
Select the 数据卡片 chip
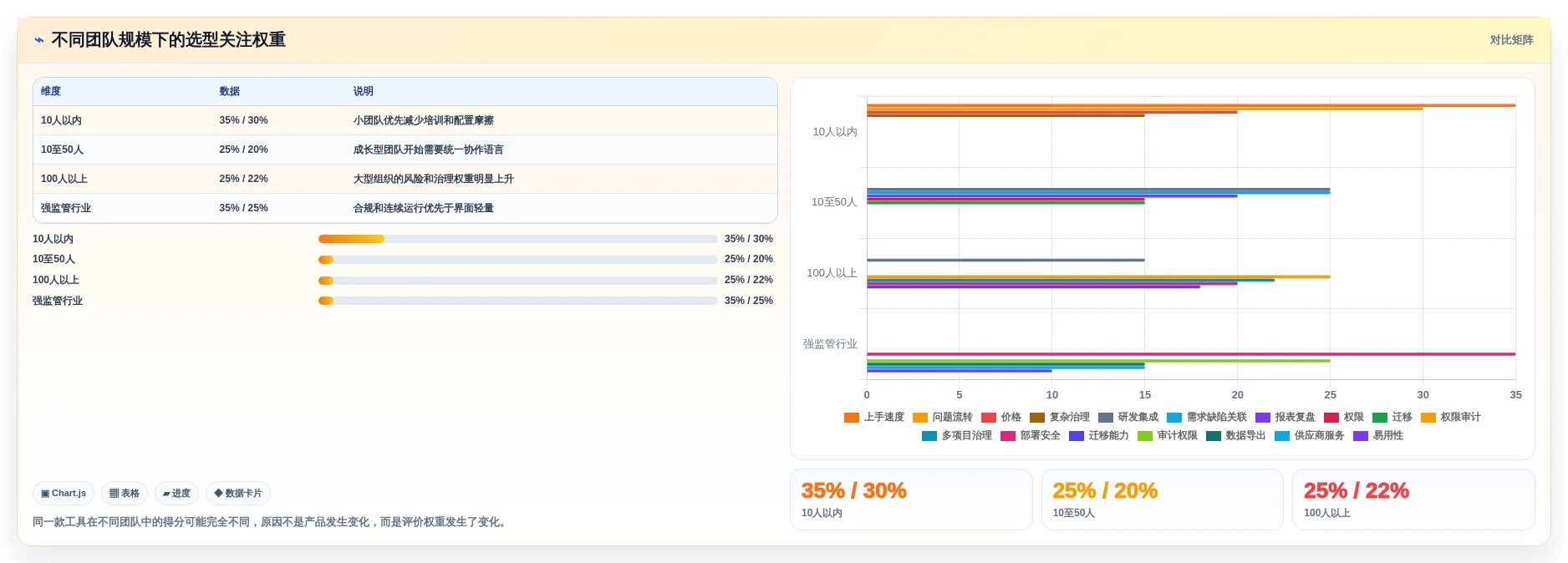pos(238,494)
